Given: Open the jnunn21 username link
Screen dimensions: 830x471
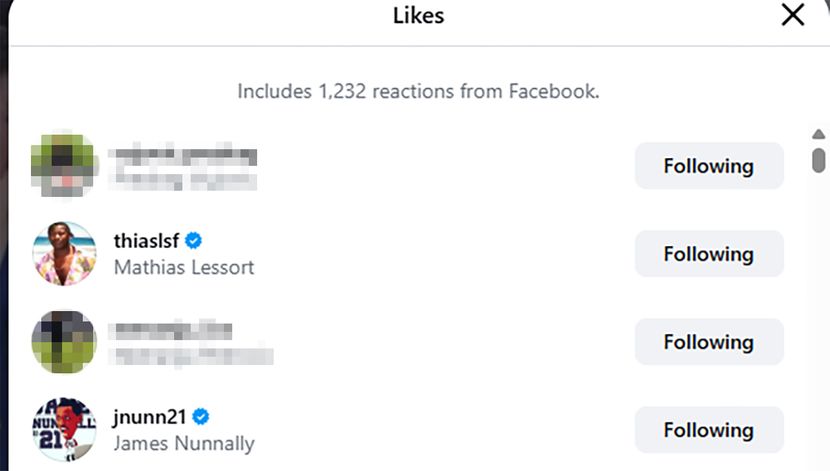Looking at the screenshot, I should [x=151, y=417].
